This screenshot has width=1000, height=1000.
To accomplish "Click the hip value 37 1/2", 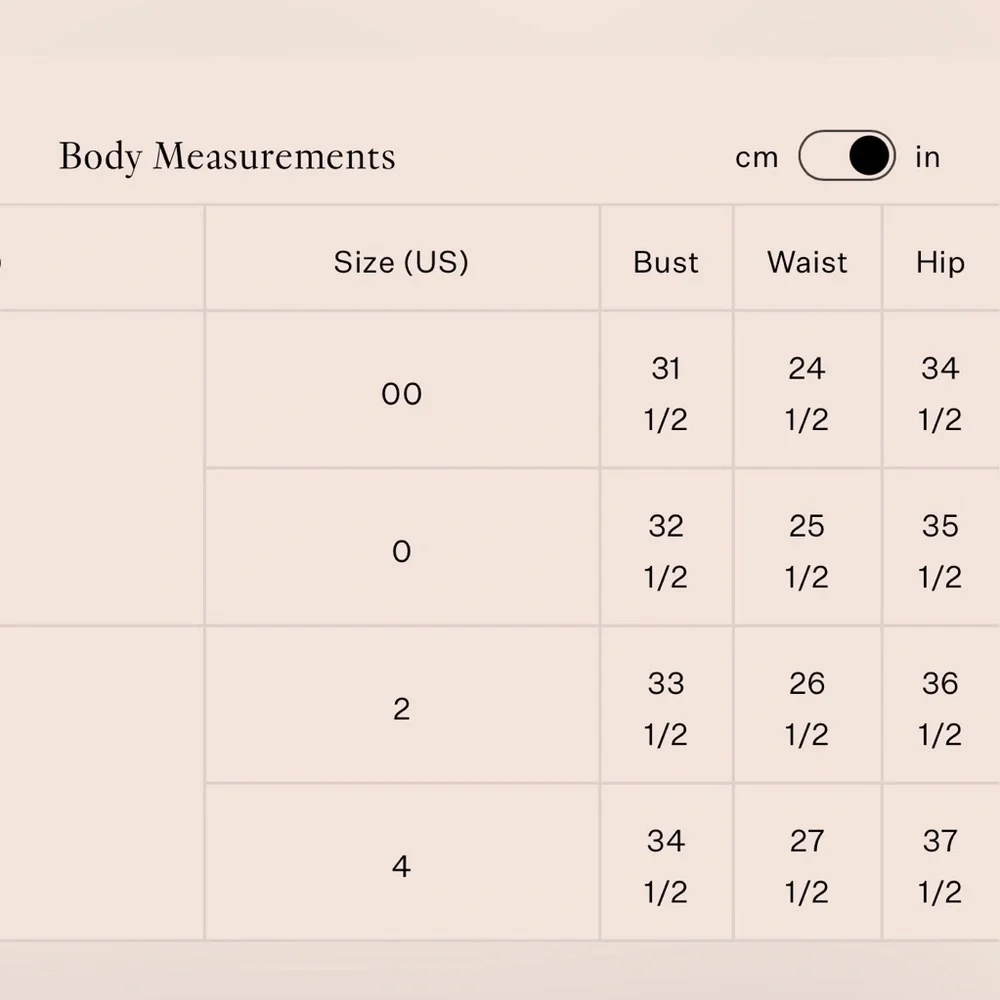I will (940, 866).
